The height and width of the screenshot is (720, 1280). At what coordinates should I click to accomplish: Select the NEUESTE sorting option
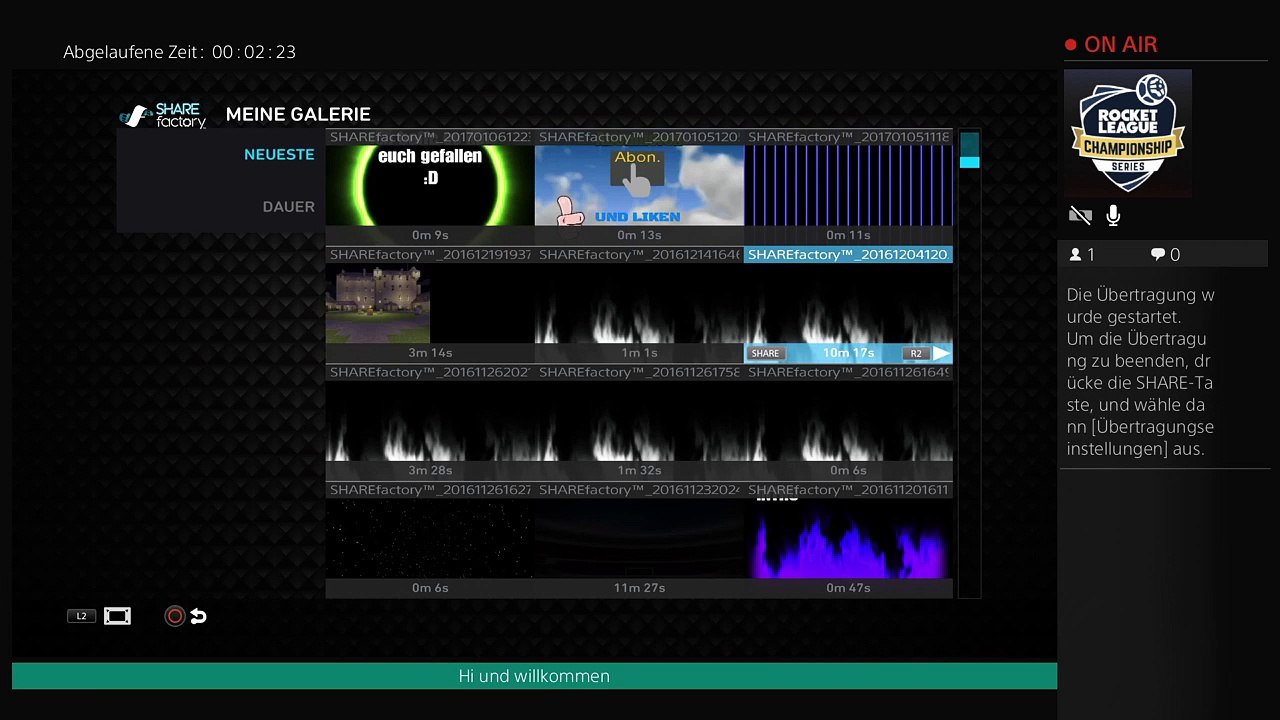279,155
